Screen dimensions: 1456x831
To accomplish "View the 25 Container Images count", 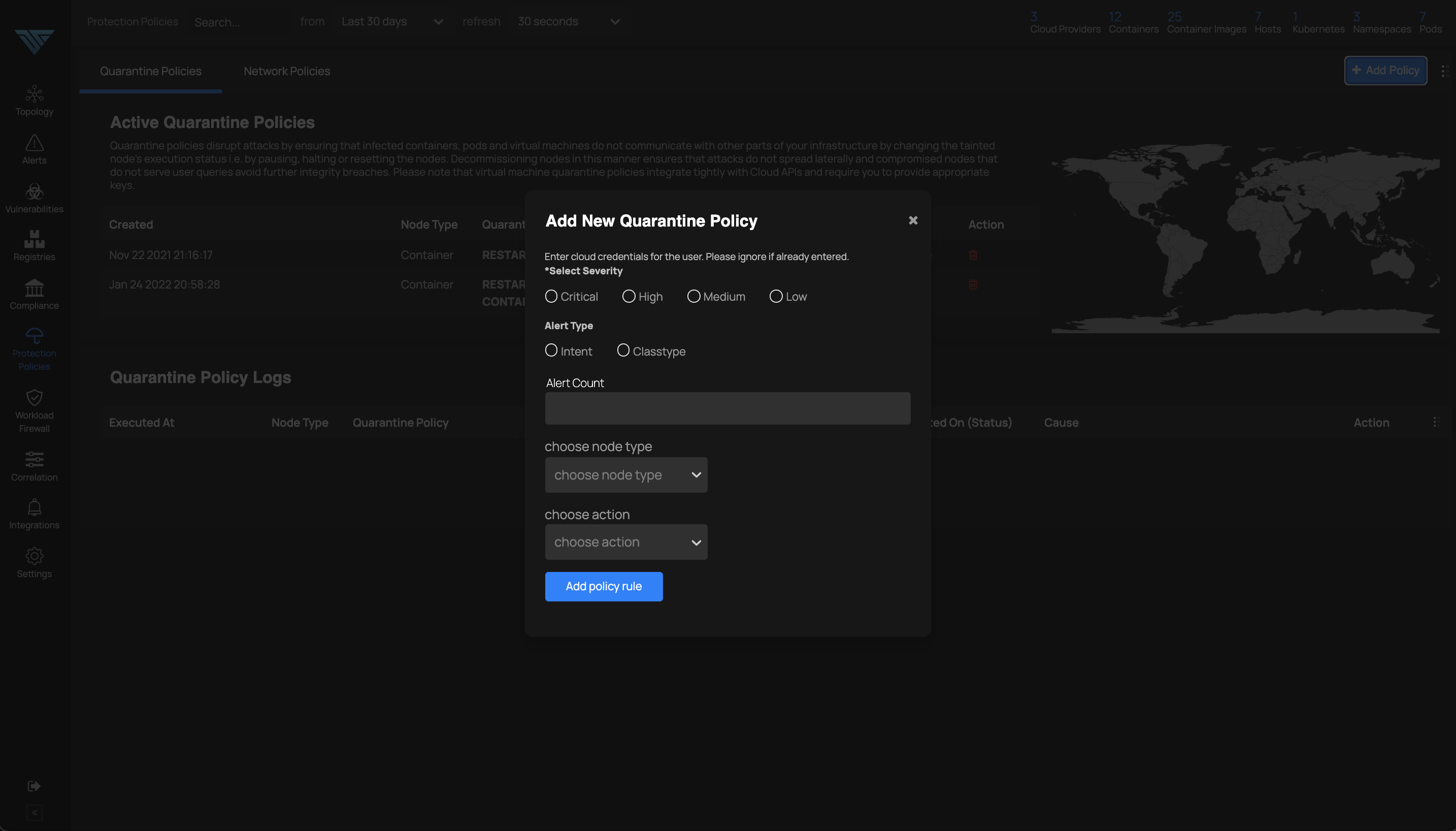I will (x=1206, y=23).
